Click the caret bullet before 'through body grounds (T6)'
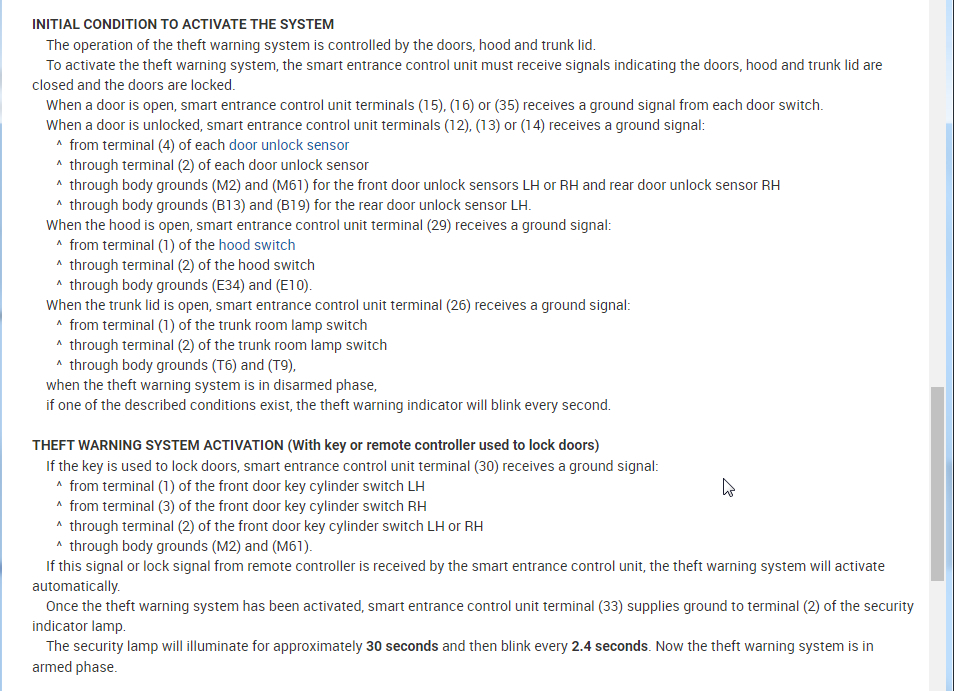The image size is (954, 691). point(60,366)
